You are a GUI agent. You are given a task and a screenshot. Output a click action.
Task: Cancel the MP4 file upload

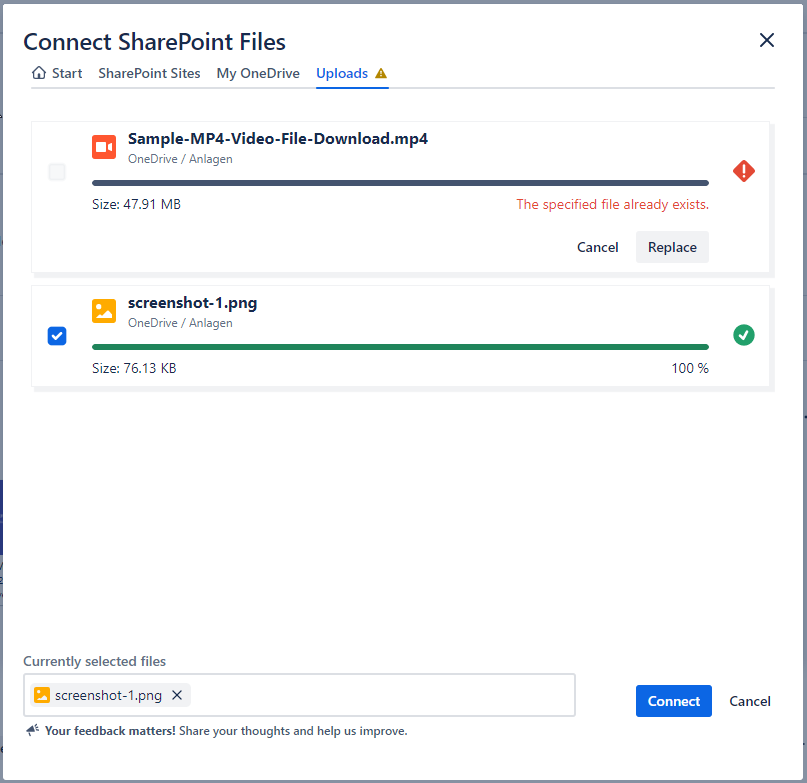pos(598,247)
